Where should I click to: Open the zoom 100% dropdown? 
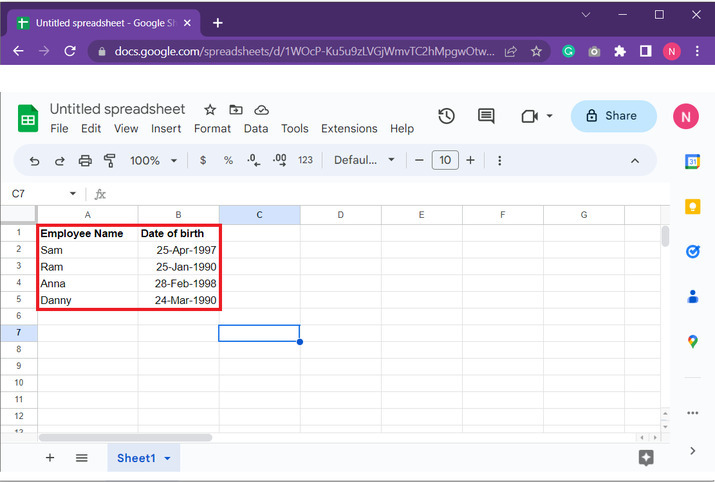point(154,161)
